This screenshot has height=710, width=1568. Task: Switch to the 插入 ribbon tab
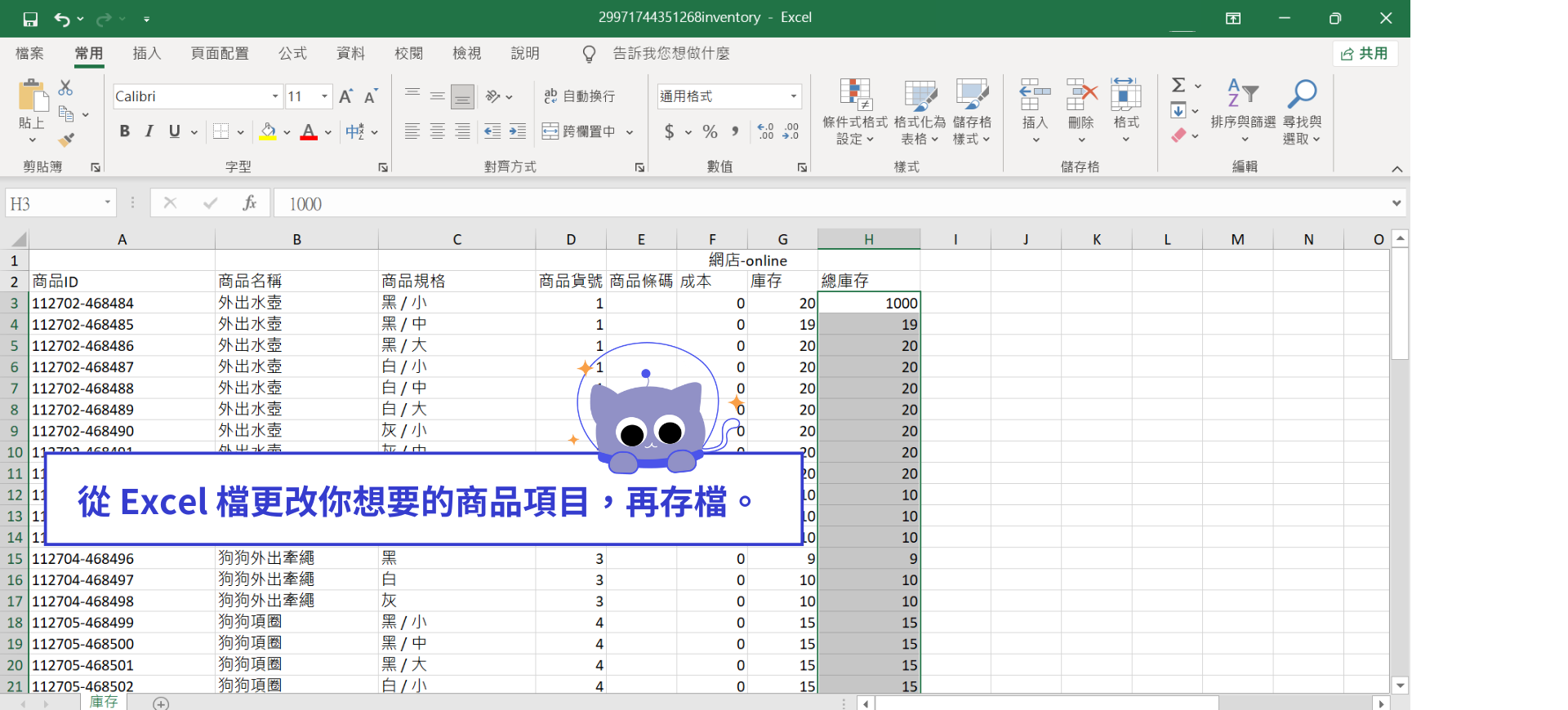[x=147, y=54]
